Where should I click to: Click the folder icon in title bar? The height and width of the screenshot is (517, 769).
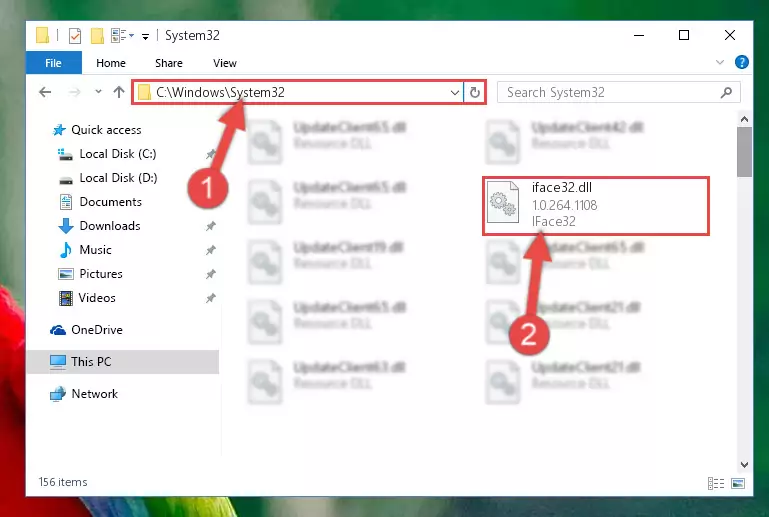[42, 36]
